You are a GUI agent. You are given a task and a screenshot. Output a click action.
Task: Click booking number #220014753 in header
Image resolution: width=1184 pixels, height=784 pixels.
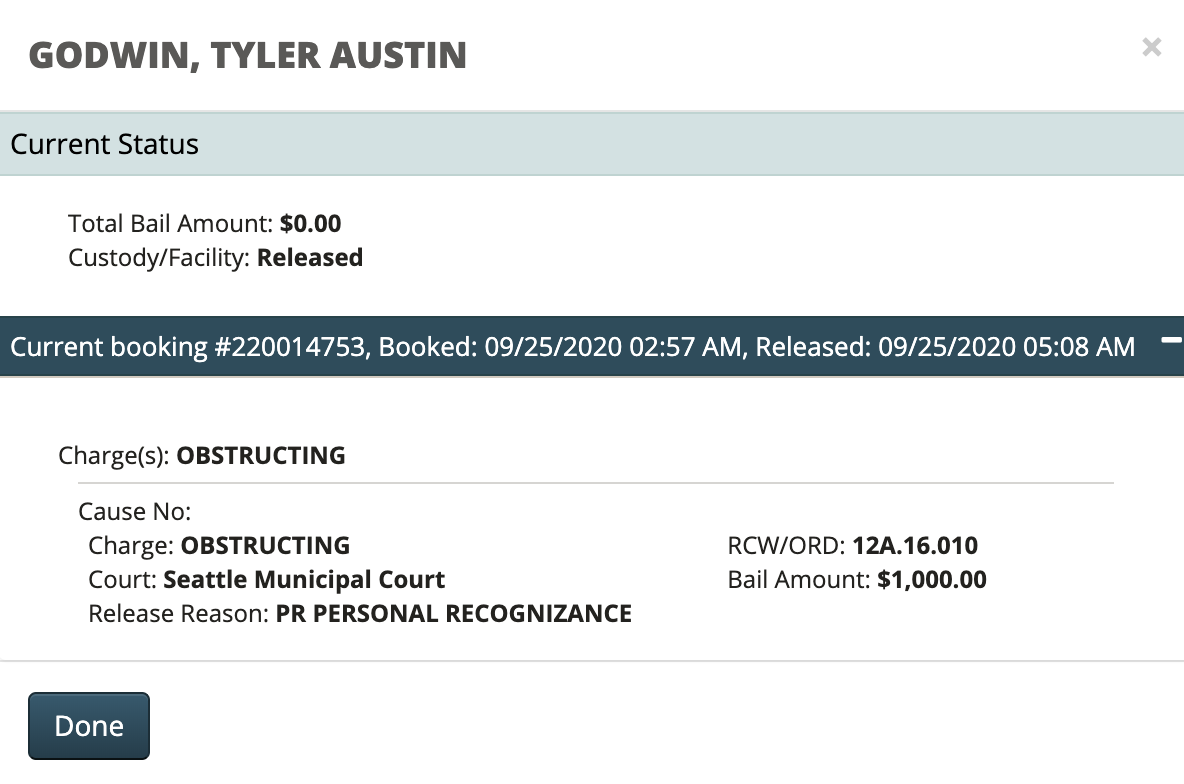point(287,347)
